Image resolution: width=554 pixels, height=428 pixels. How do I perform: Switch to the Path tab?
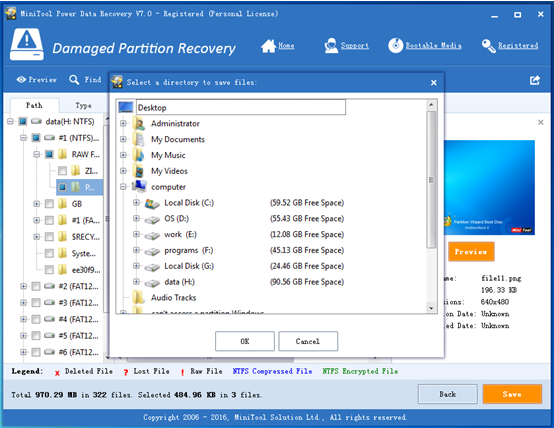pyautogui.click(x=34, y=105)
